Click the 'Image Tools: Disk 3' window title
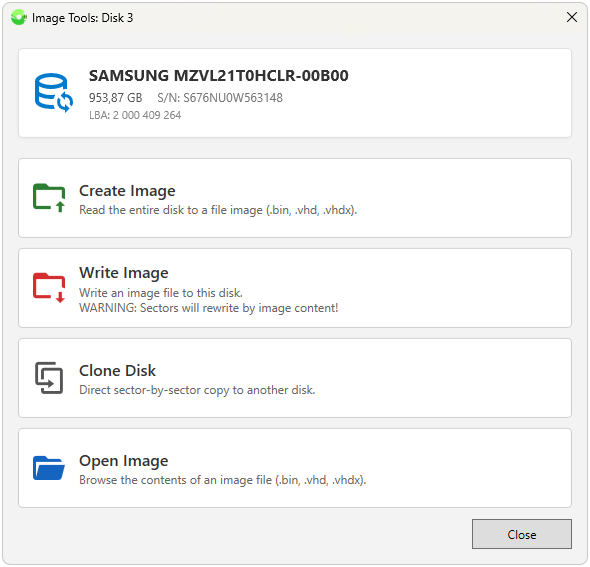Viewport: 590px width, 567px height. (x=82, y=18)
